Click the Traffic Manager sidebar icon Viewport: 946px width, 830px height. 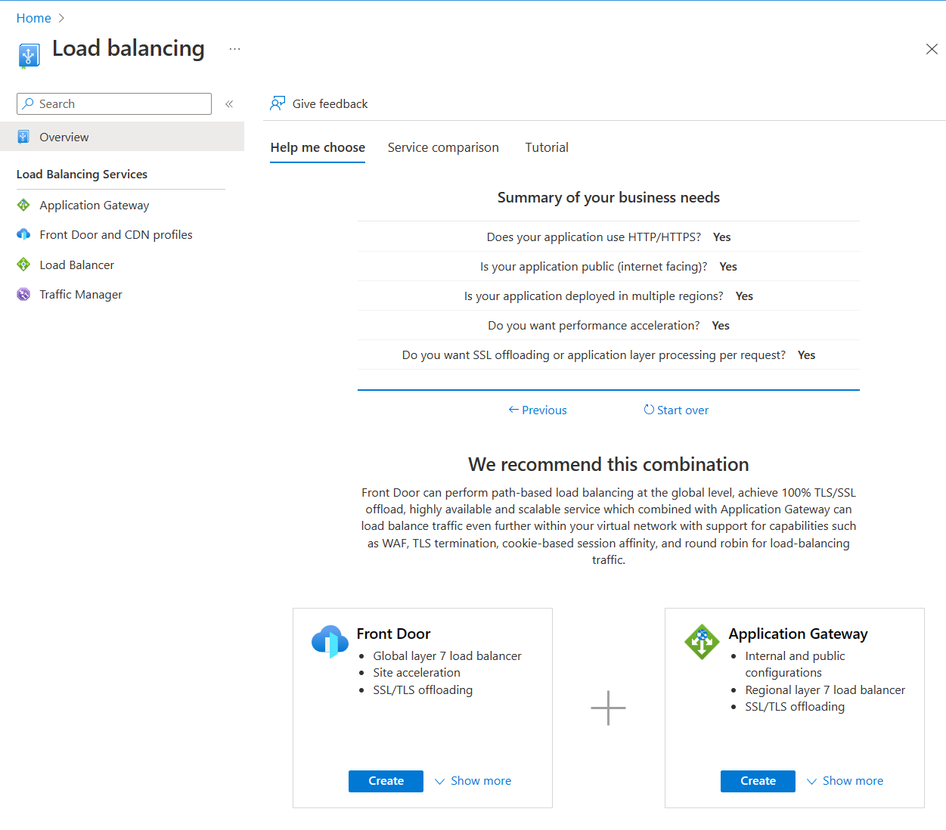24,294
